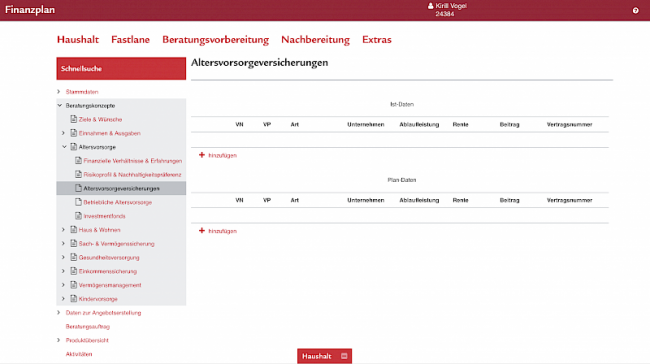Click the document icon for Kindervorsorge
Screen dimensions: 650x364
click(74, 298)
